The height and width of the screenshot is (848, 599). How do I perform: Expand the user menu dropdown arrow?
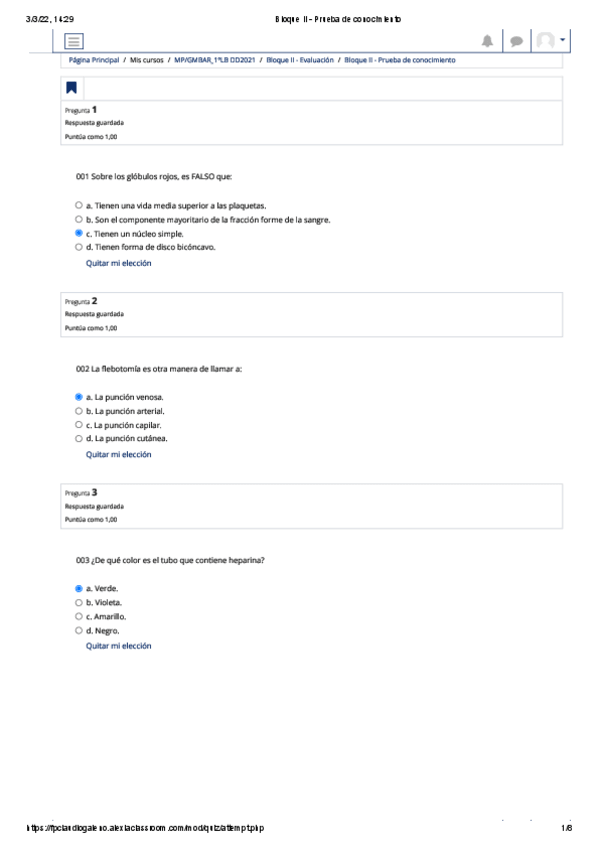click(562, 40)
